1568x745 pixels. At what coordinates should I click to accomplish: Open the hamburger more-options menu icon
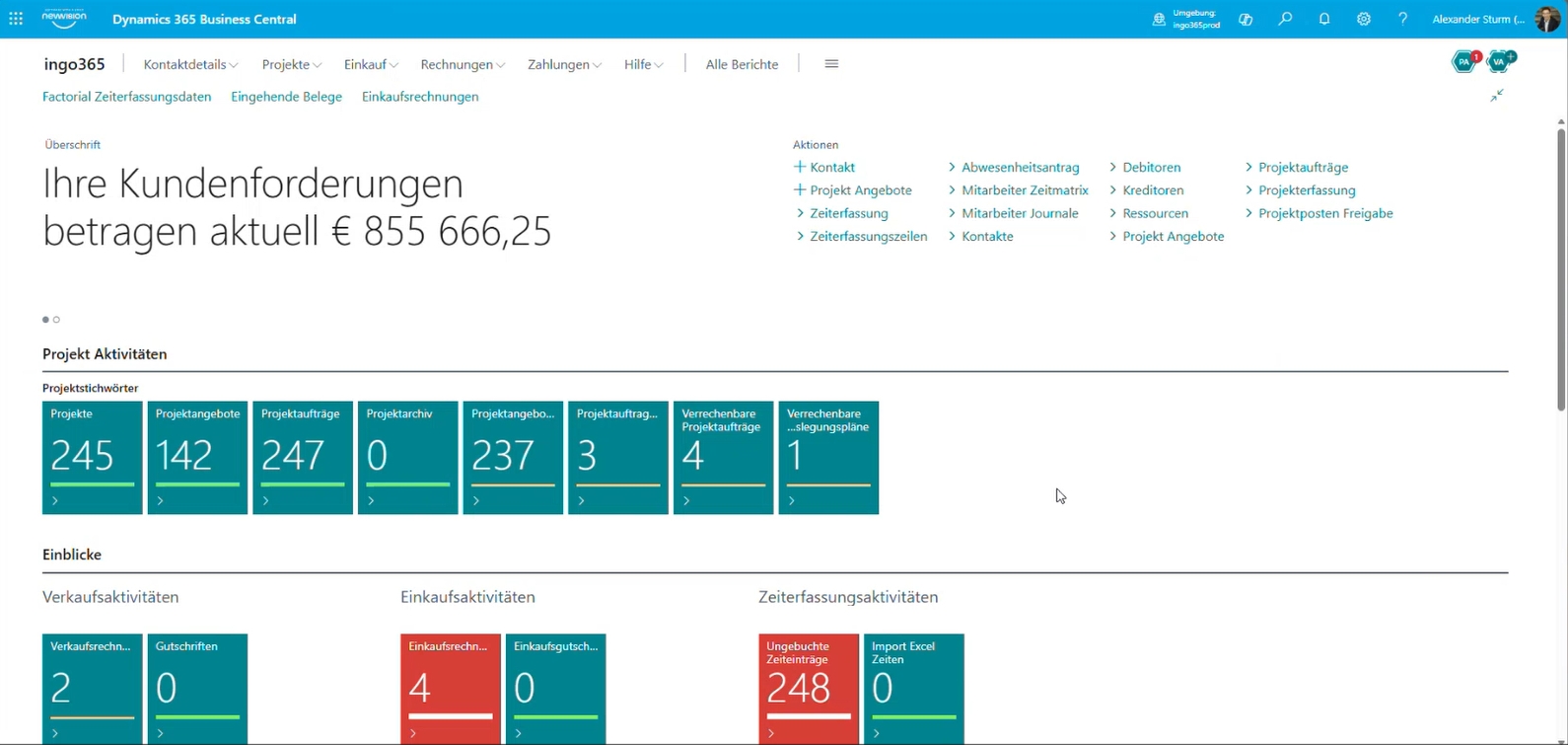click(x=831, y=64)
